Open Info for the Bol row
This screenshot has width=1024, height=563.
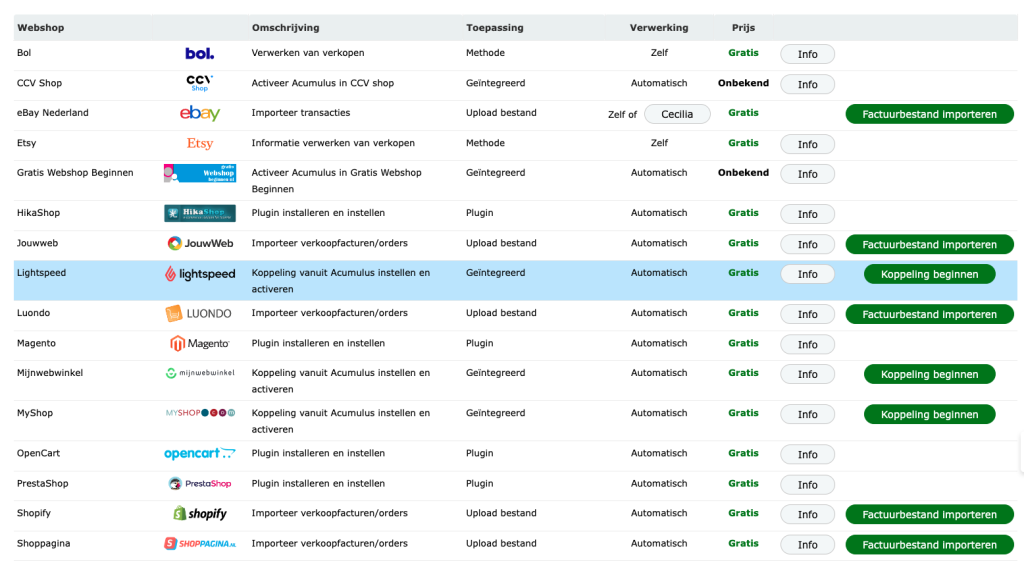pos(807,54)
